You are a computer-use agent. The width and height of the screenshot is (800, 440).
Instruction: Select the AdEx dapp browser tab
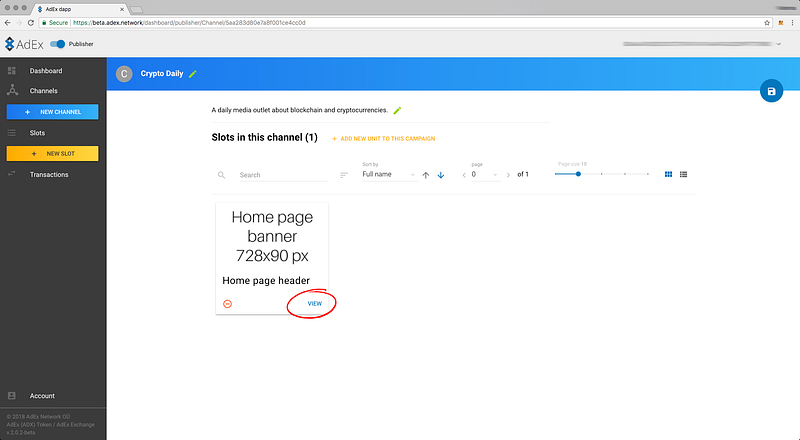[81, 9]
